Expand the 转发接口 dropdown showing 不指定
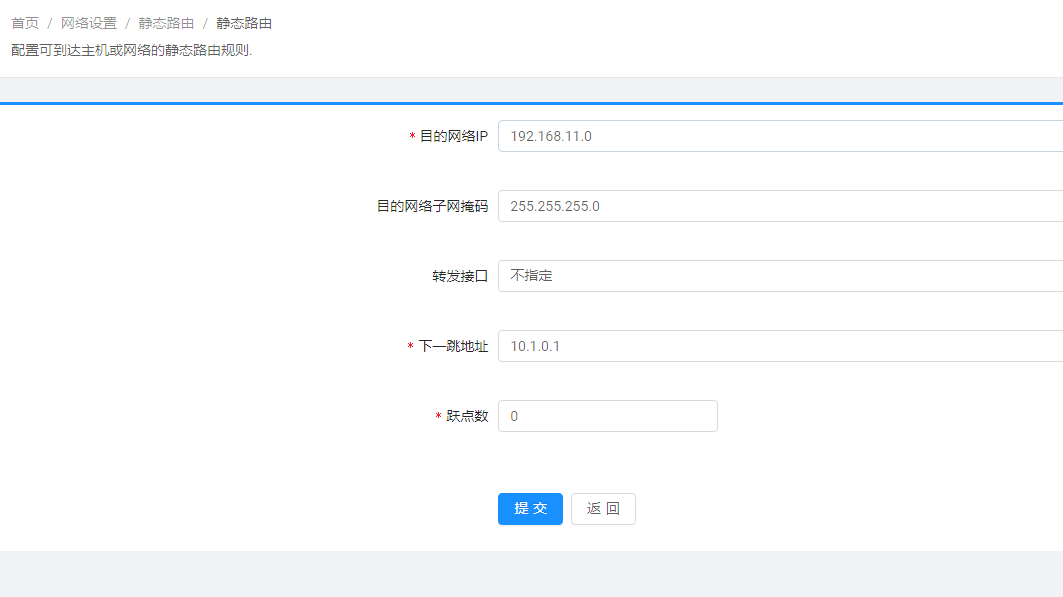Viewport: 1063px width, 597px height. pyautogui.click(x=780, y=276)
